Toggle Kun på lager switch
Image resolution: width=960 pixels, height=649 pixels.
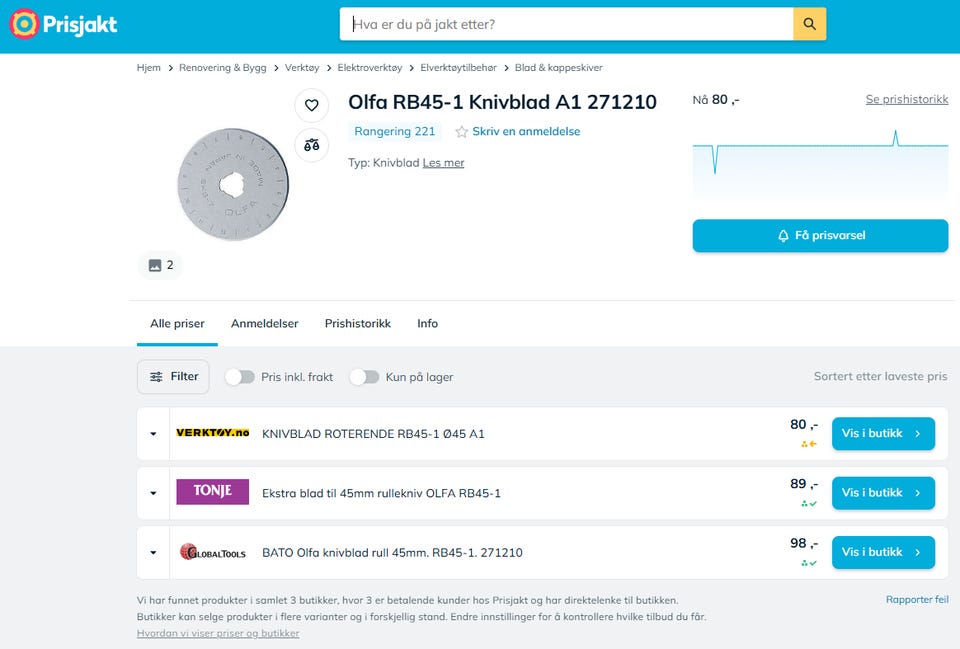(x=364, y=377)
